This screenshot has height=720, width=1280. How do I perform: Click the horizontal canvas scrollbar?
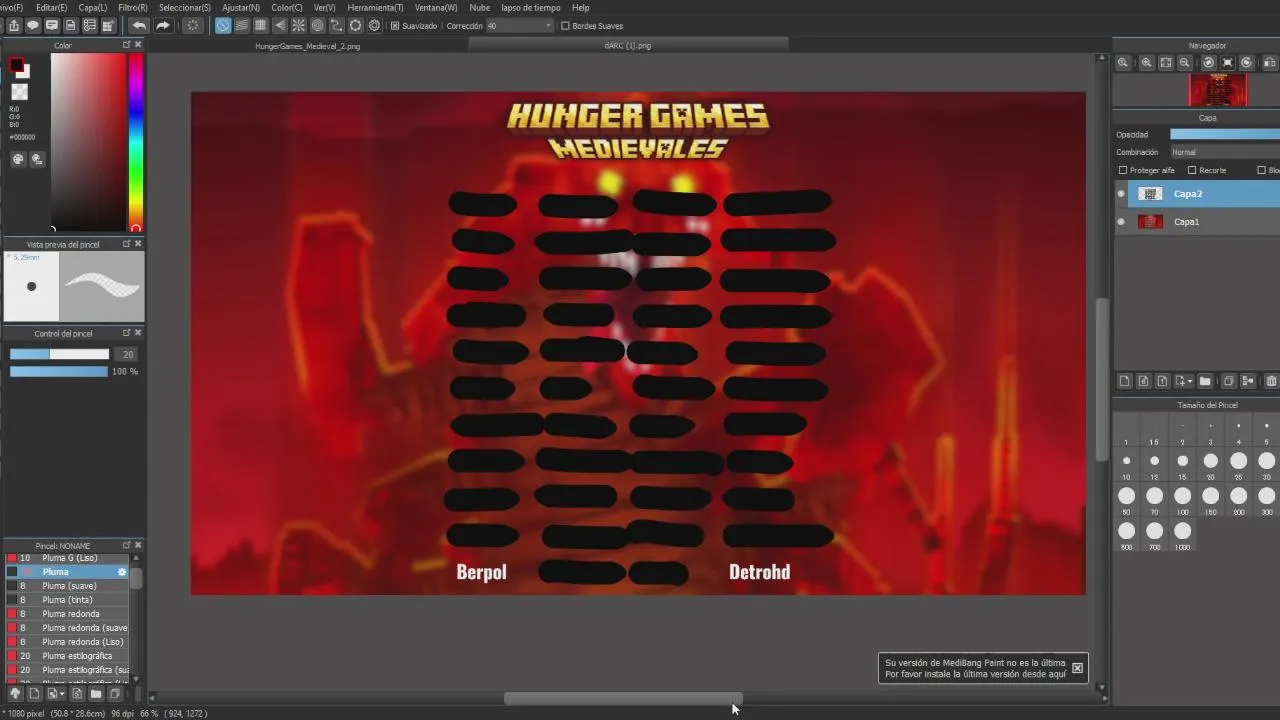[623, 698]
